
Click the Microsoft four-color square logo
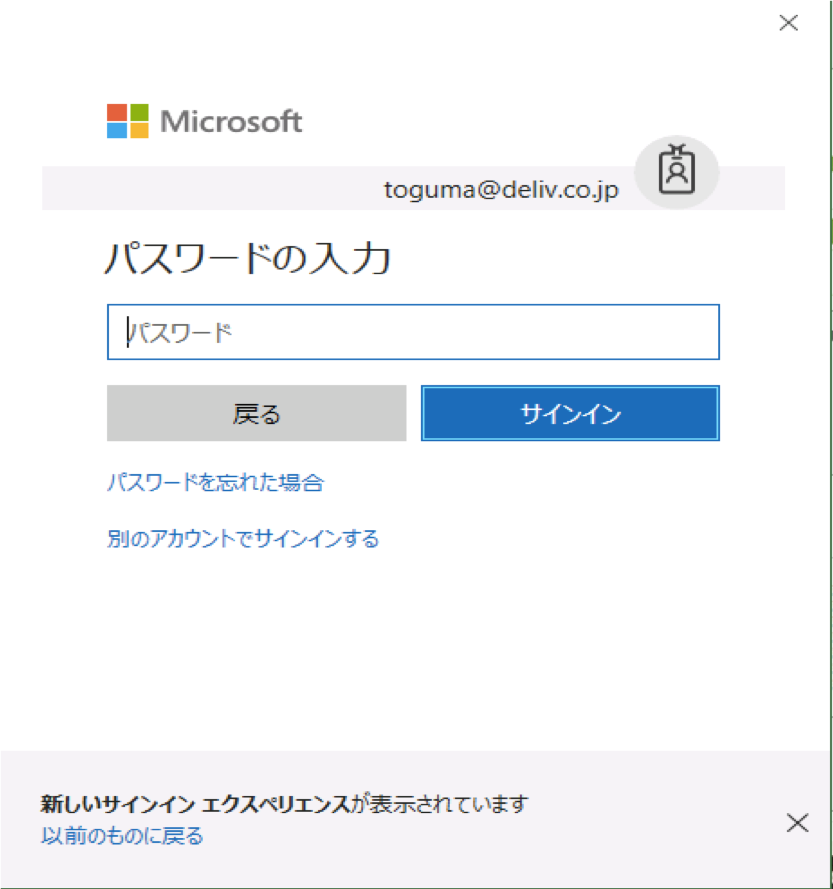[x=127, y=121]
